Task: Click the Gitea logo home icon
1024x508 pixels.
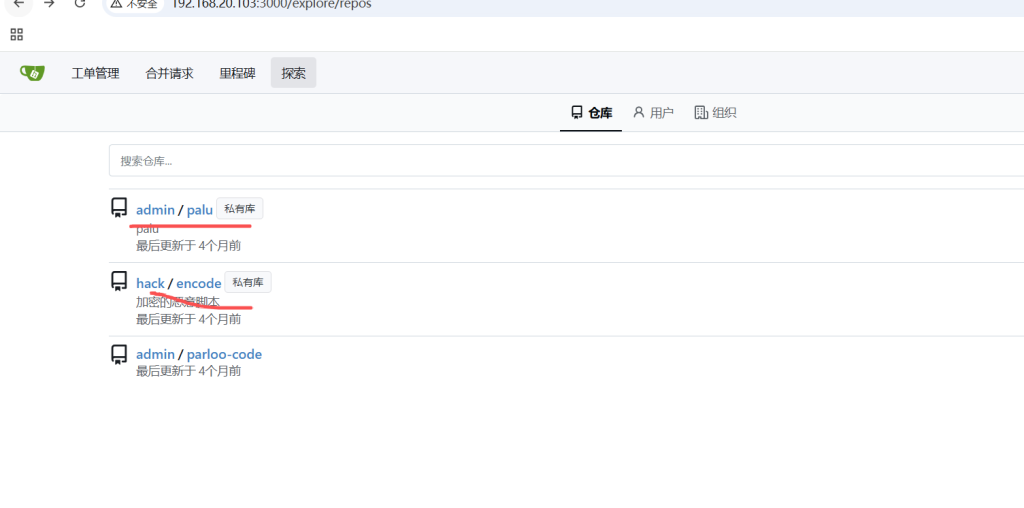Action: tap(32, 73)
